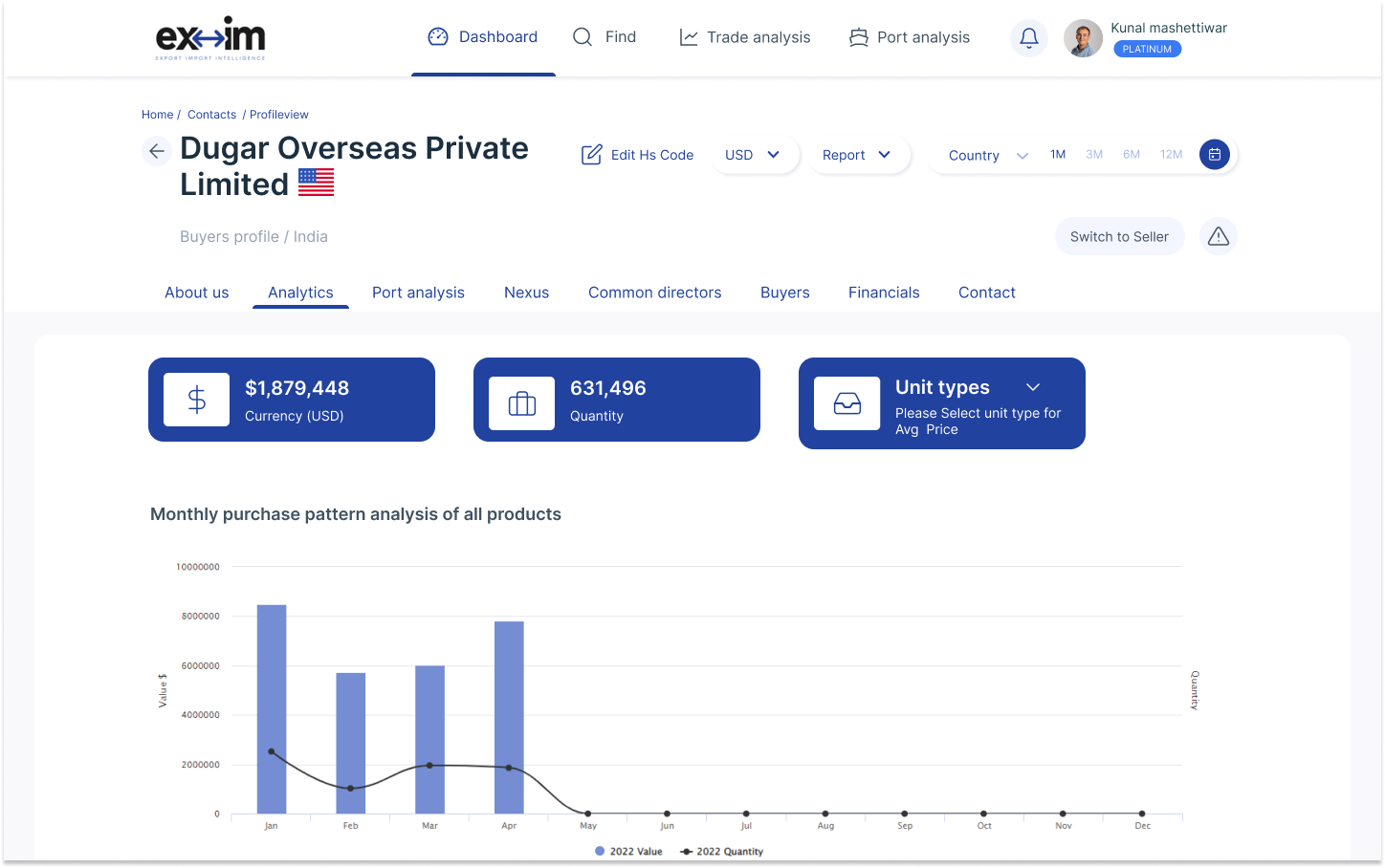Click the Home breadcrumb link
The width and height of the screenshot is (1385, 868).
pyautogui.click(x=158, y=115)
